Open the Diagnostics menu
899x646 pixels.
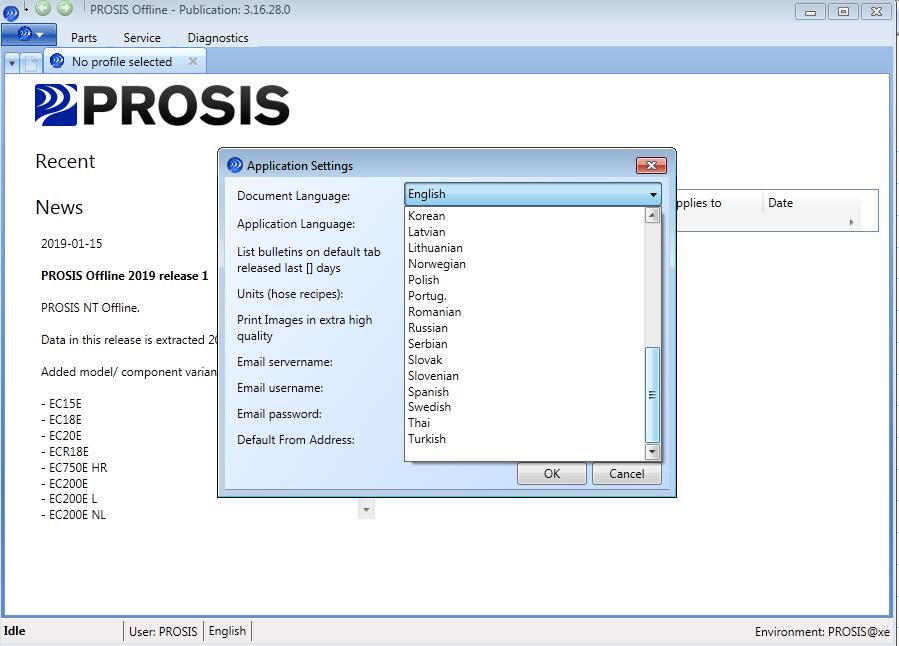tap(217, 38)
